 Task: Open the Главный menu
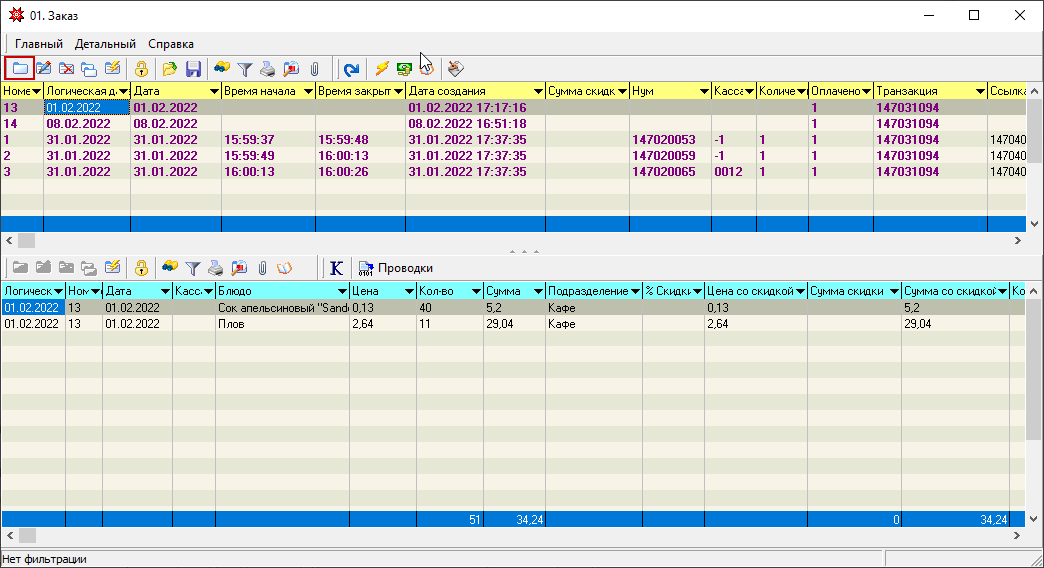pyautogui.click(x=39, y=44)
